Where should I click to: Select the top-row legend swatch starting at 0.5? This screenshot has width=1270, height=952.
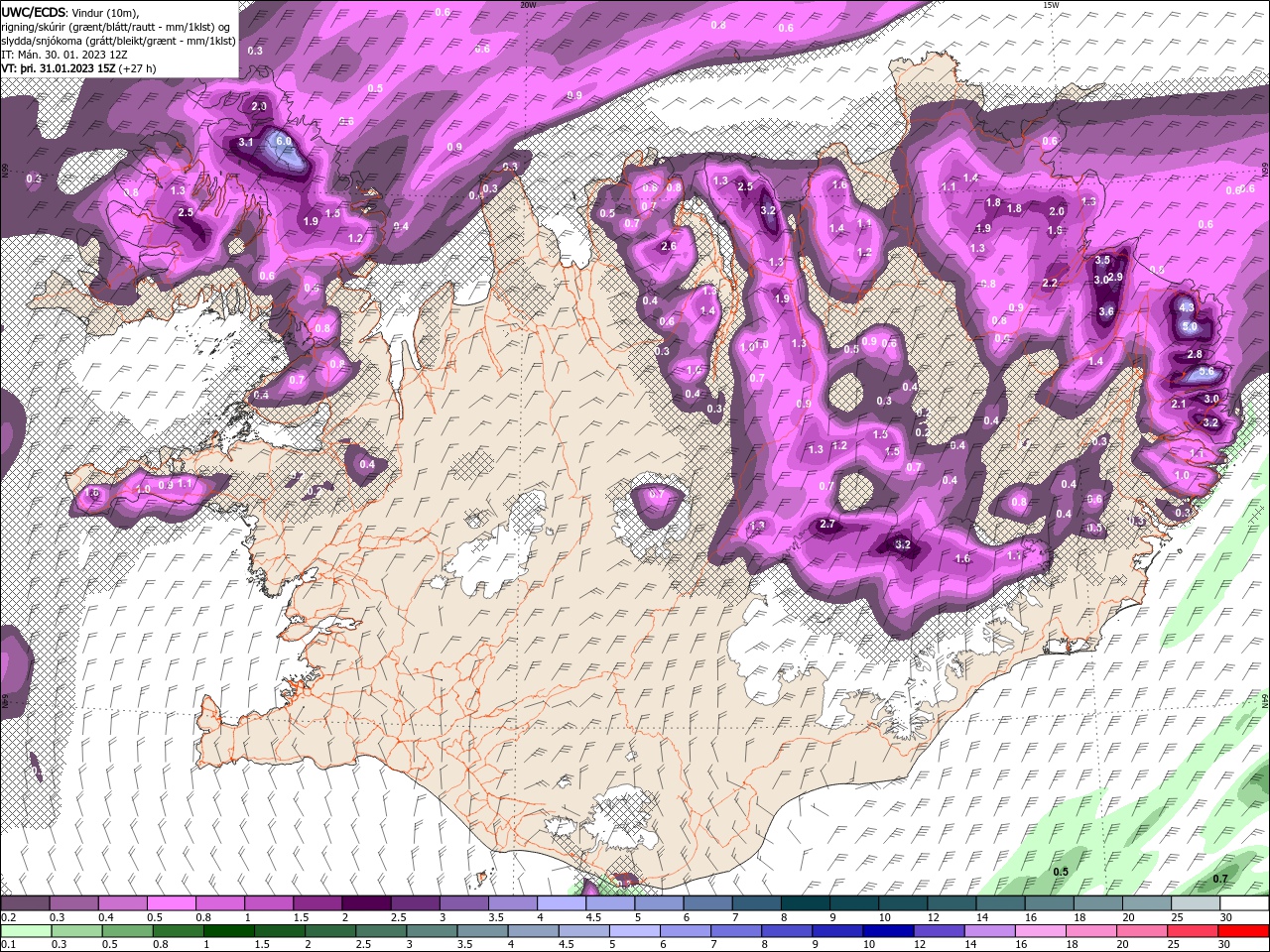click(171, 903)
